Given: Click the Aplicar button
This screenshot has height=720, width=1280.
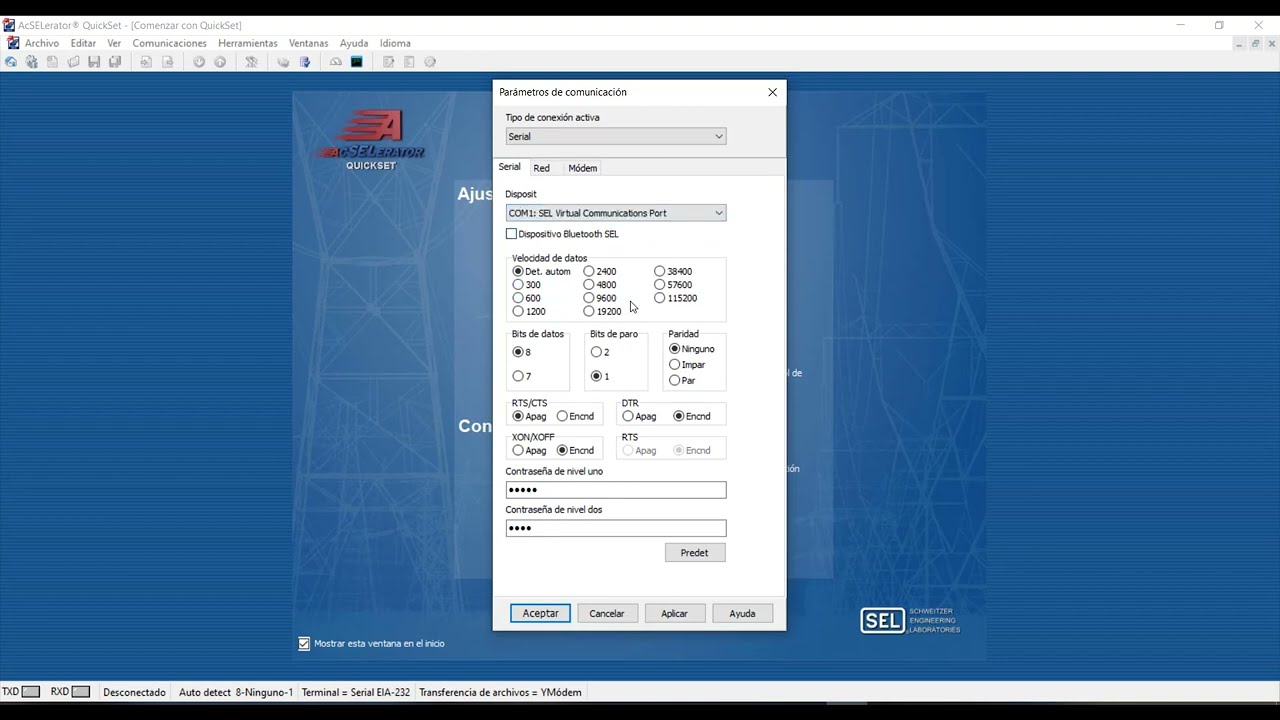Looking at the screenshot, I should pos(675,613).
